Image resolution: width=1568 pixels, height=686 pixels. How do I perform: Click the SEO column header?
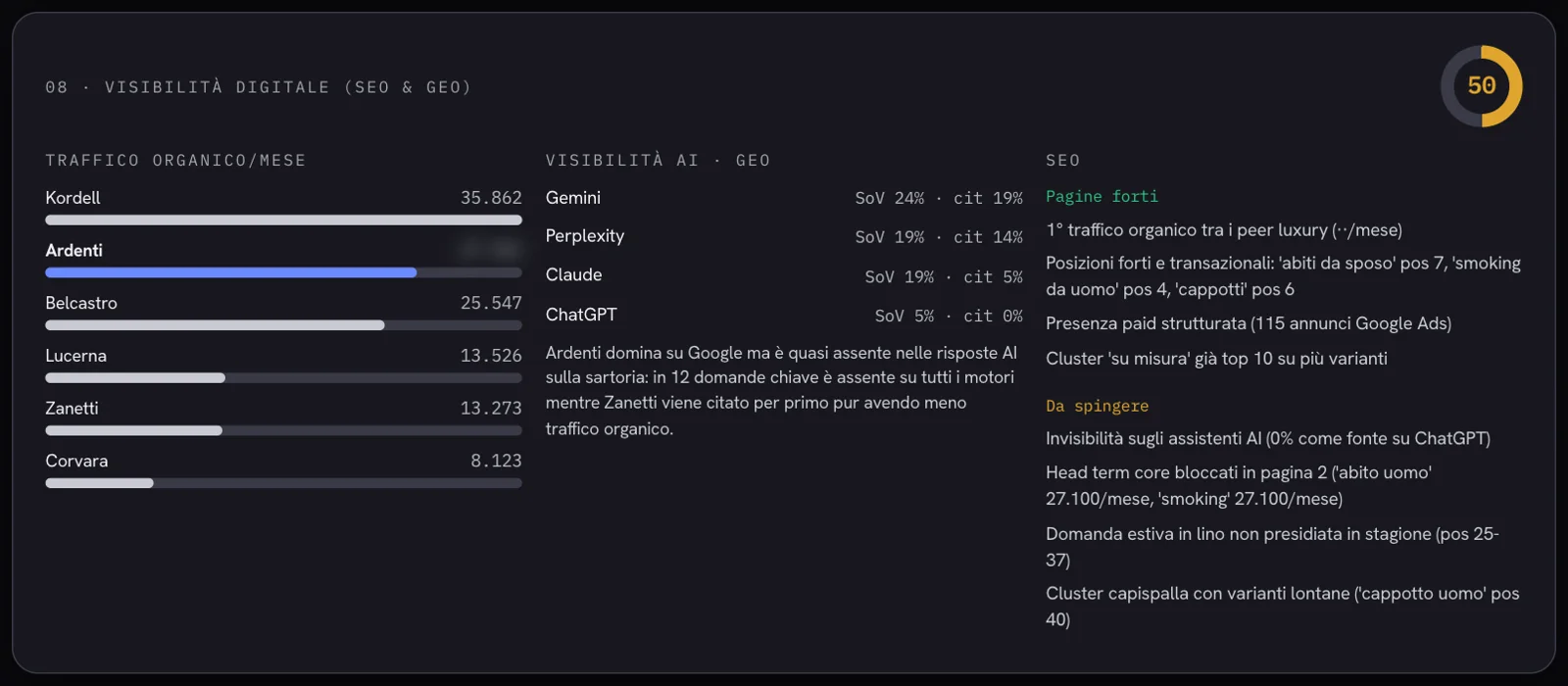1062,160
